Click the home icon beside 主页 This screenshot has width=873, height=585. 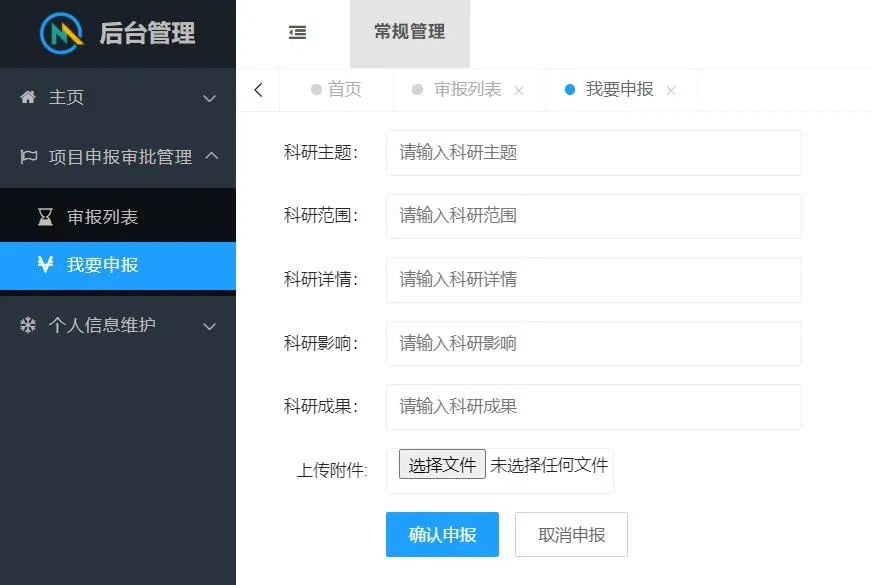[x=28, y=97]
